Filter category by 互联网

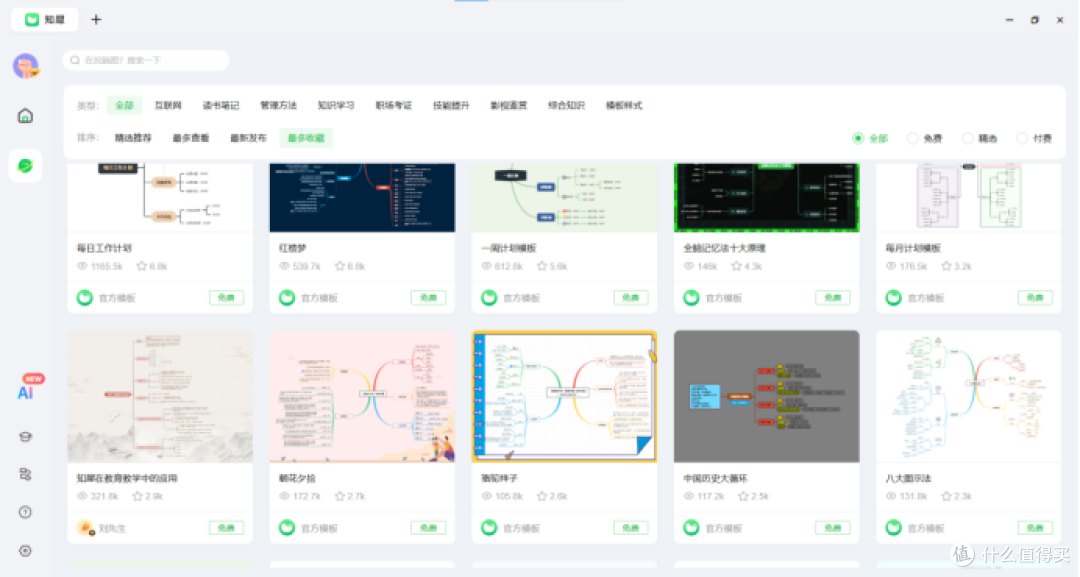[x=168, y=105]
